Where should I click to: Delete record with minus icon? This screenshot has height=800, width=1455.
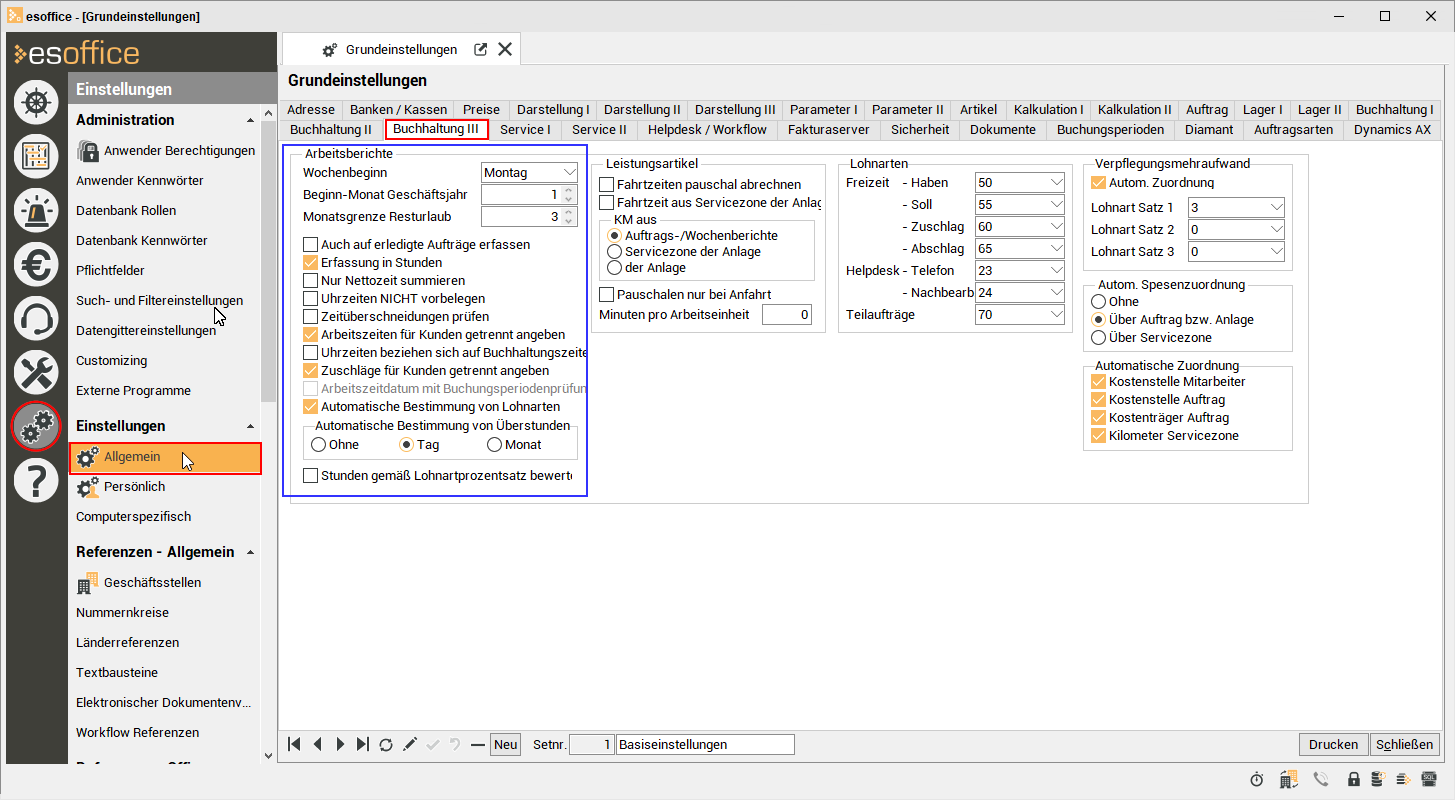tap(478, 744)
